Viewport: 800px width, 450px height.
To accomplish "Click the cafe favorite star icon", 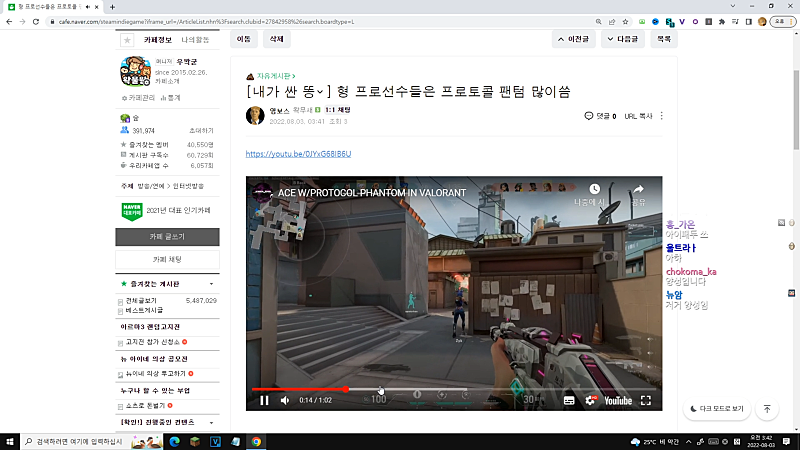I will [127, 40].
